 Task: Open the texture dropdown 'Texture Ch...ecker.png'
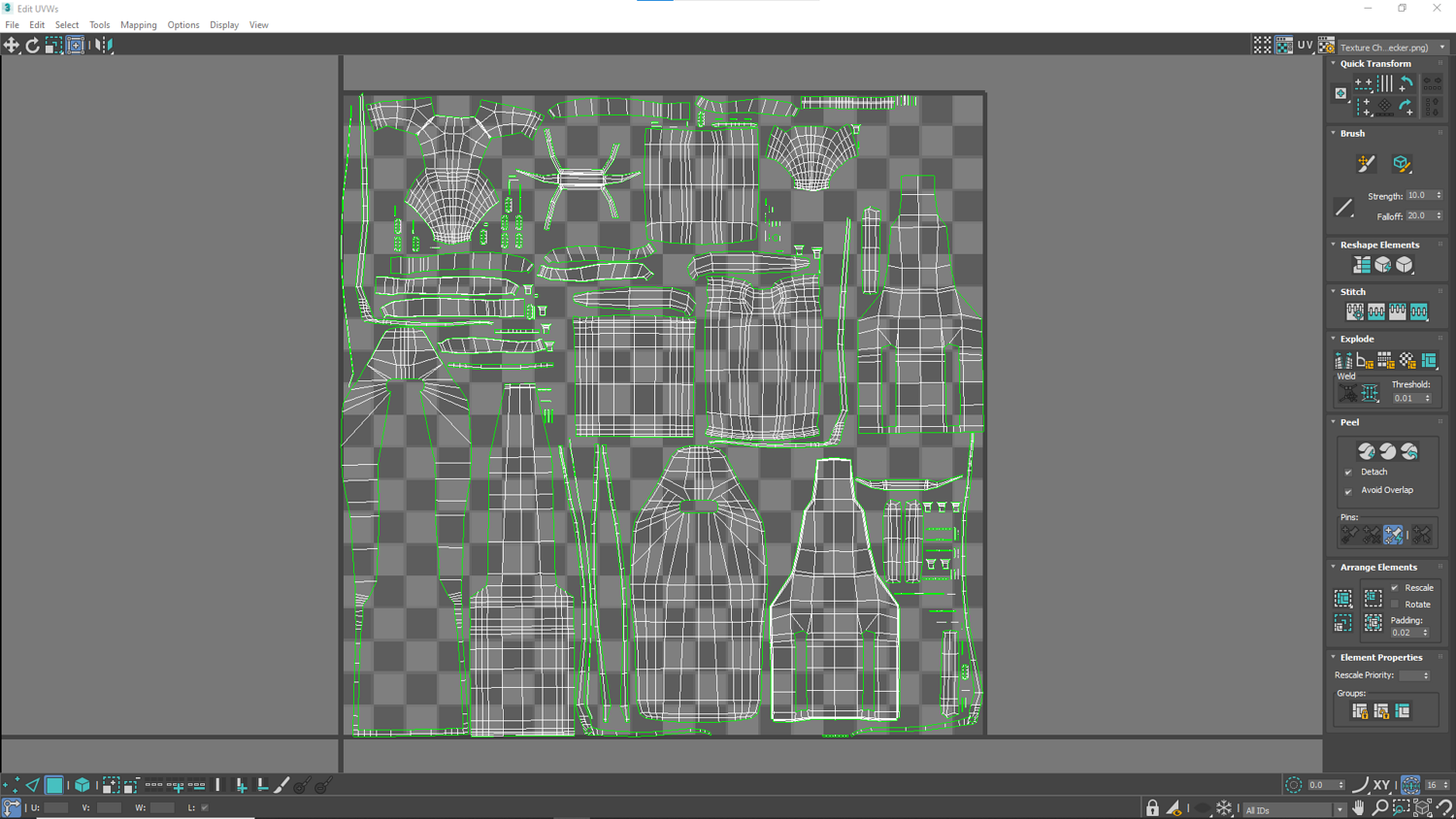[1393, 47]
